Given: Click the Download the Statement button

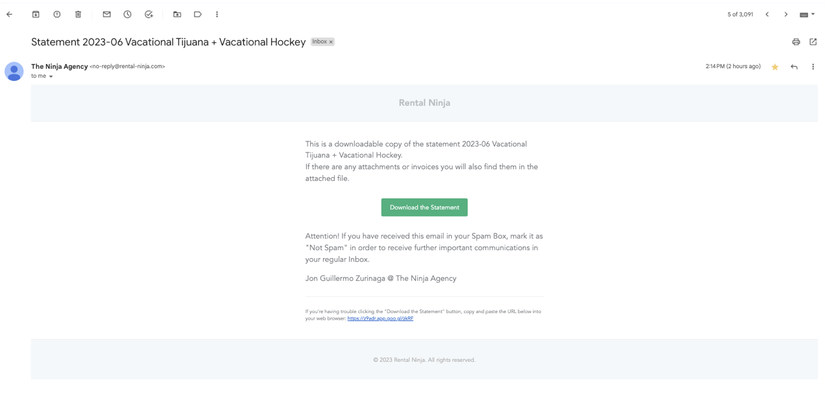Looking at the screenshot, I should pyautogui.click(x=425, y=207).
